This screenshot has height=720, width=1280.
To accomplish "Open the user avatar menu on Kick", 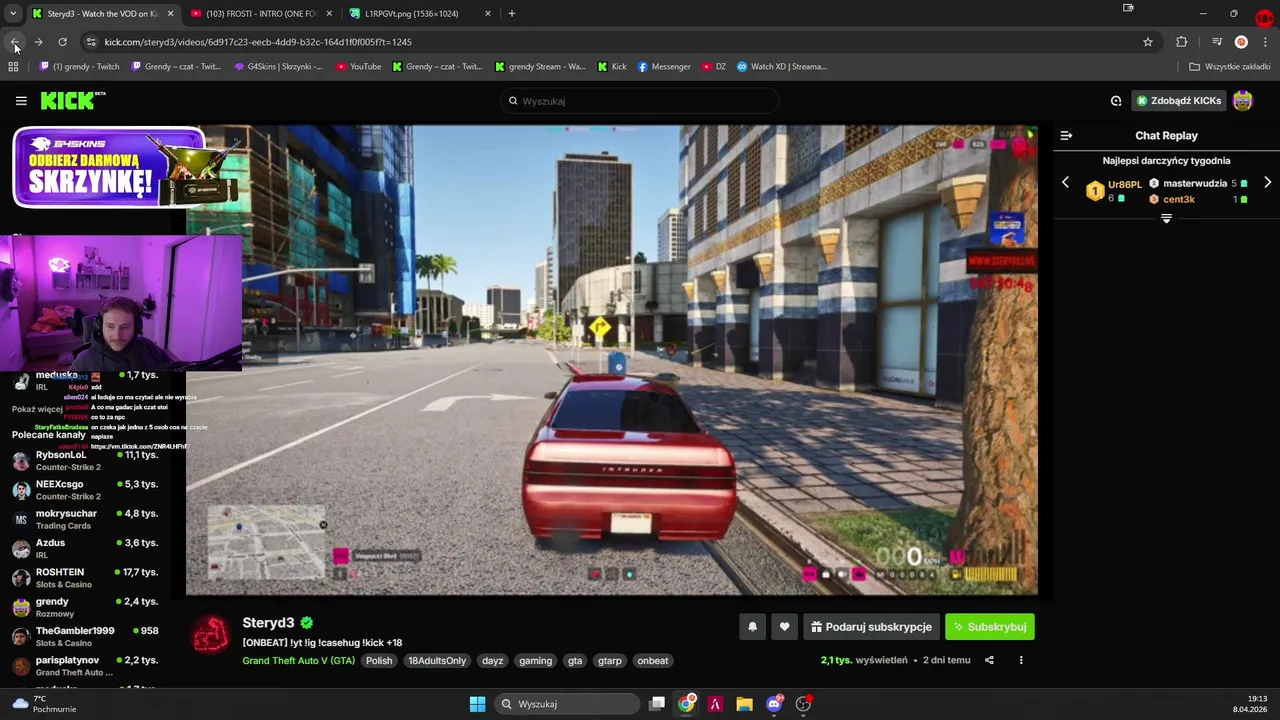I will (1243, 101).
